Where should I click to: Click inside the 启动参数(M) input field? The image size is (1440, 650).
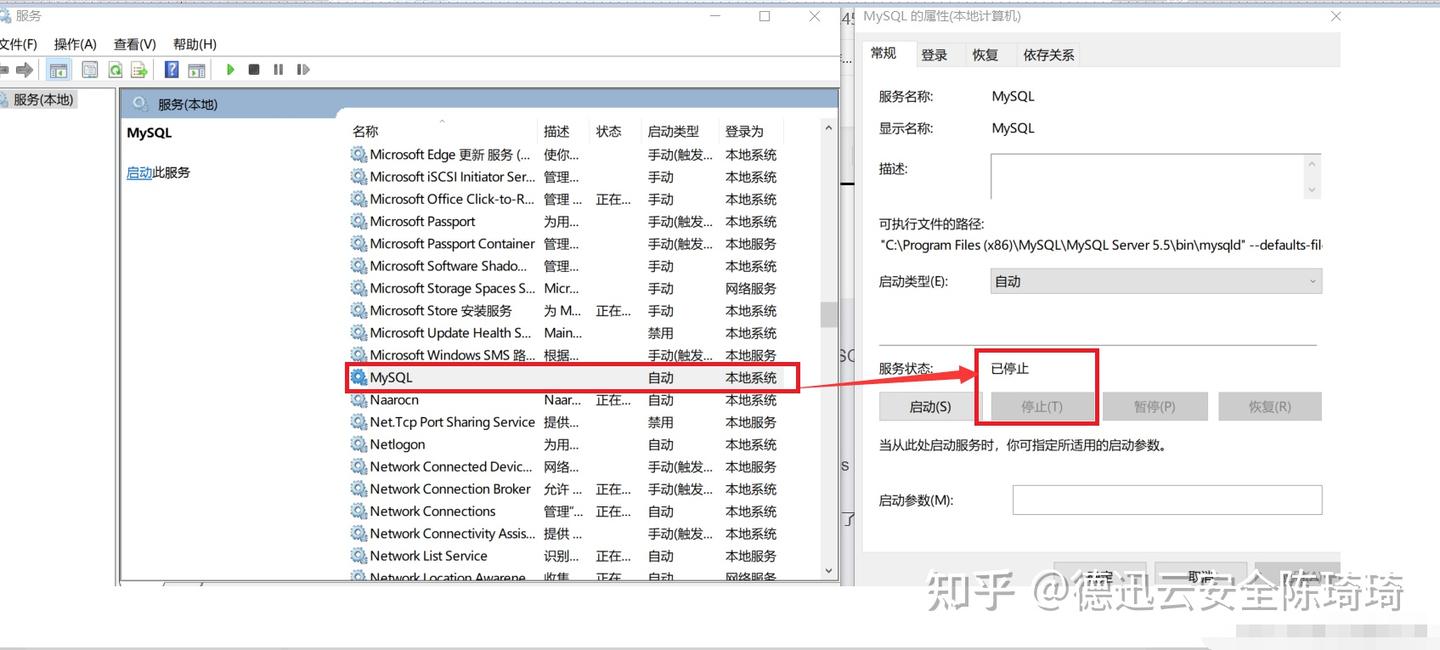point(1167,499)
